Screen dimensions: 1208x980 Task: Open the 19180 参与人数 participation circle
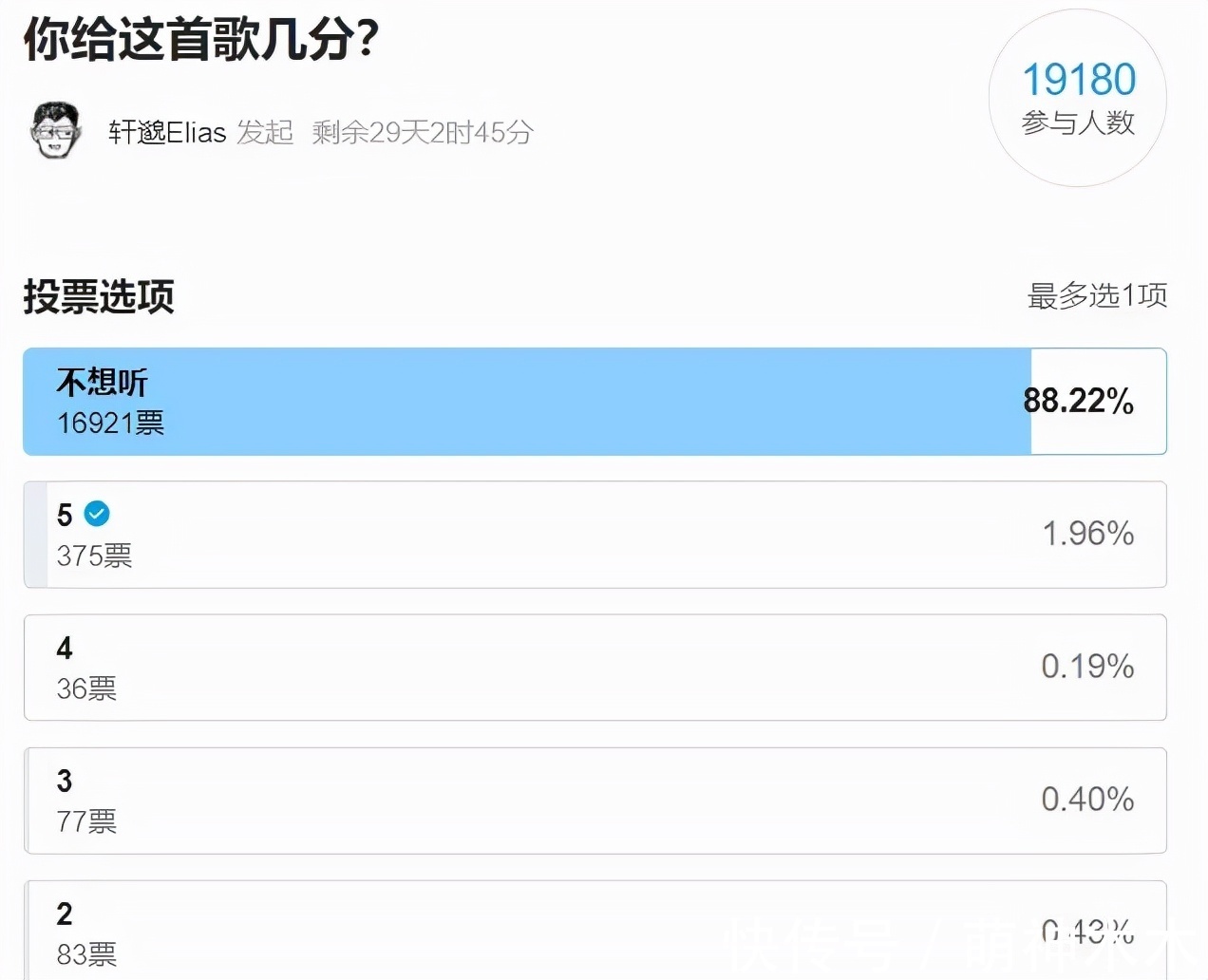point(1078,98)
